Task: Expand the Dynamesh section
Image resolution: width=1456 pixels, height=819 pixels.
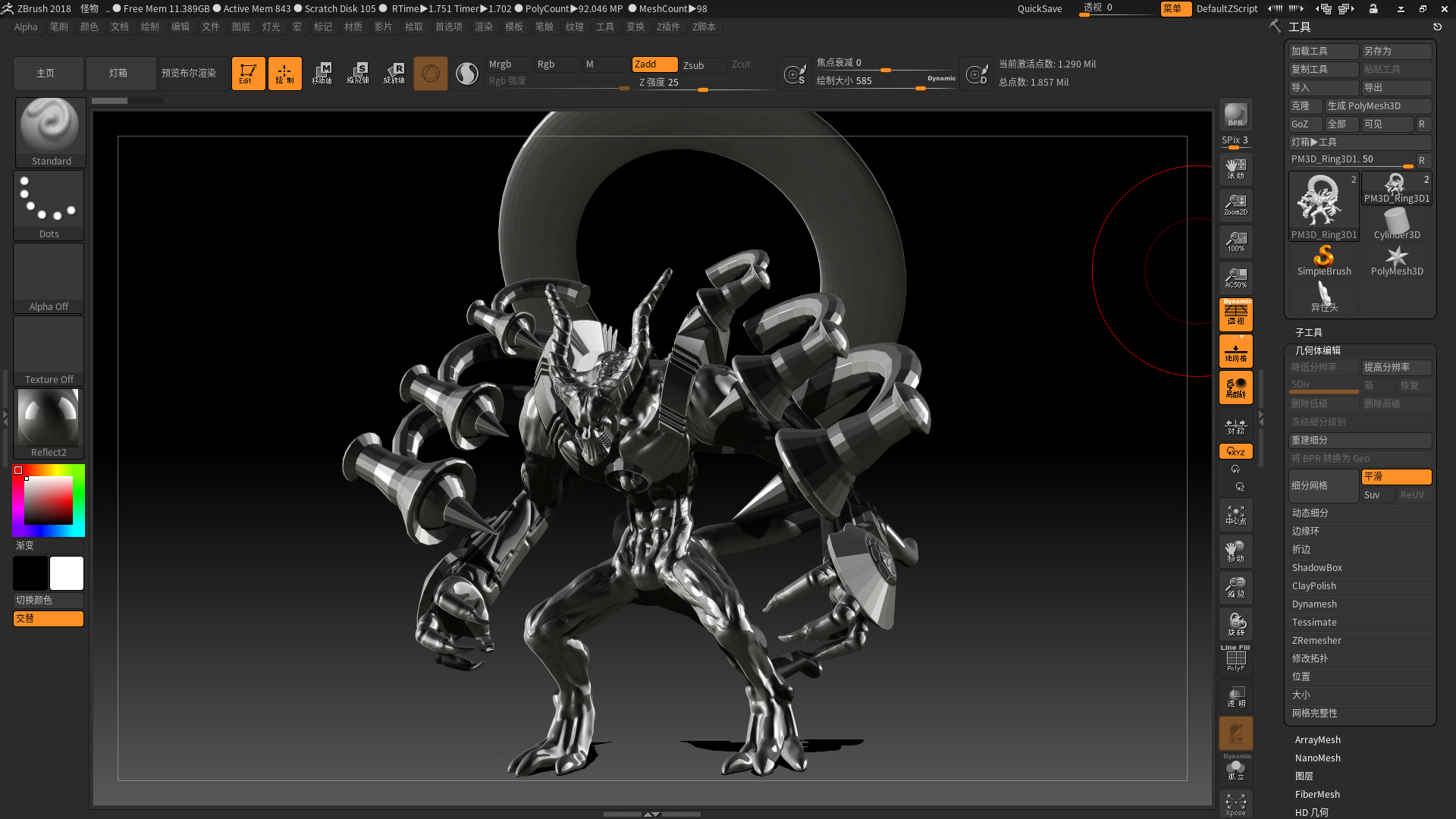Action: click(1314, 604)
